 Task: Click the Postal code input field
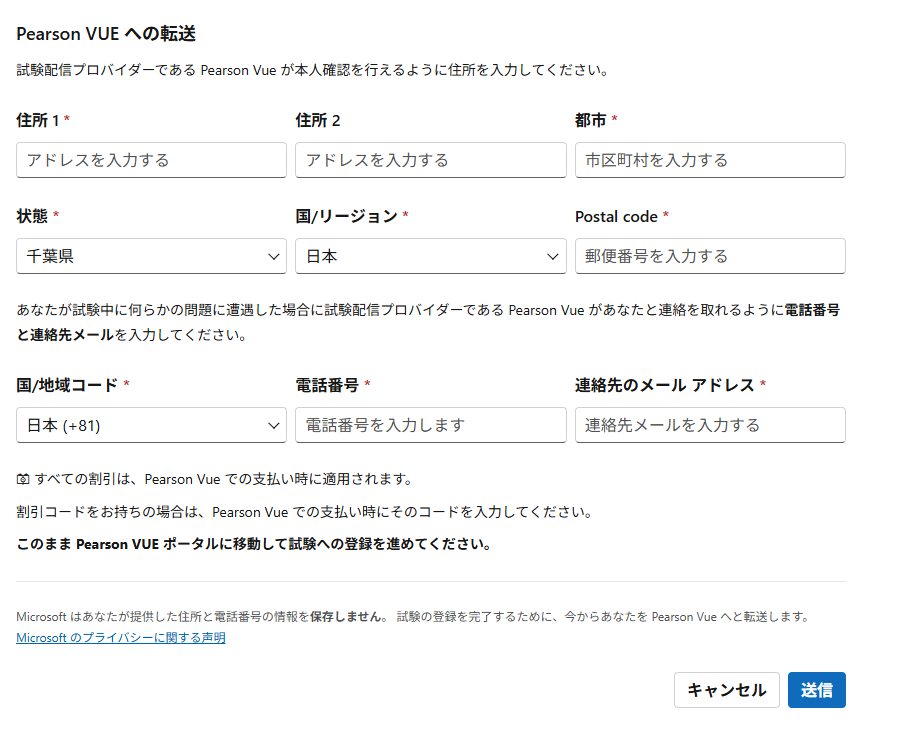[x=710, y=256]
